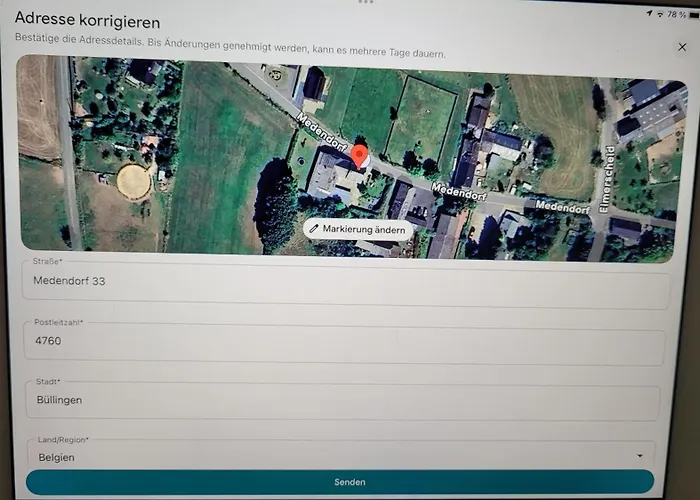The height and width of the screenshot is (500, 700).
Task: Click the 78 % battery percentage text
Action: [x=676, y=15]
